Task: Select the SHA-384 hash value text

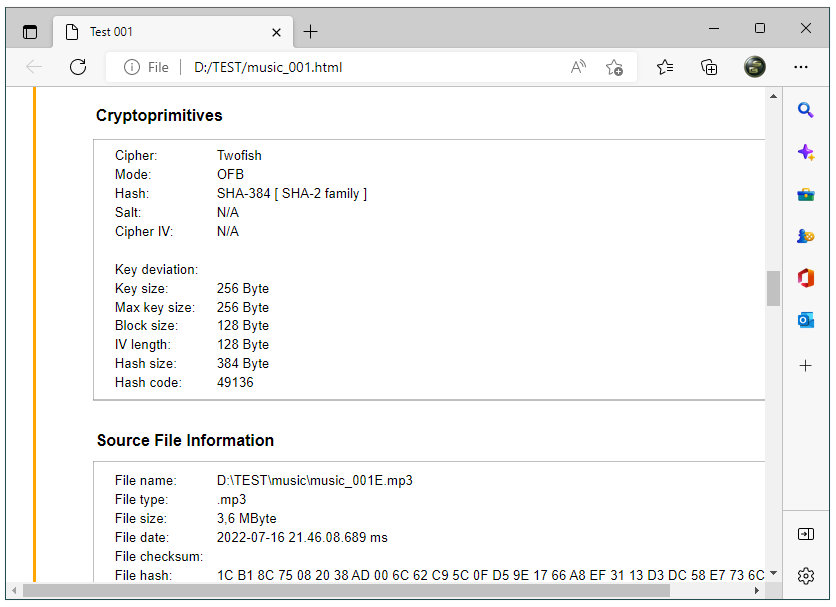Action: 292,194
